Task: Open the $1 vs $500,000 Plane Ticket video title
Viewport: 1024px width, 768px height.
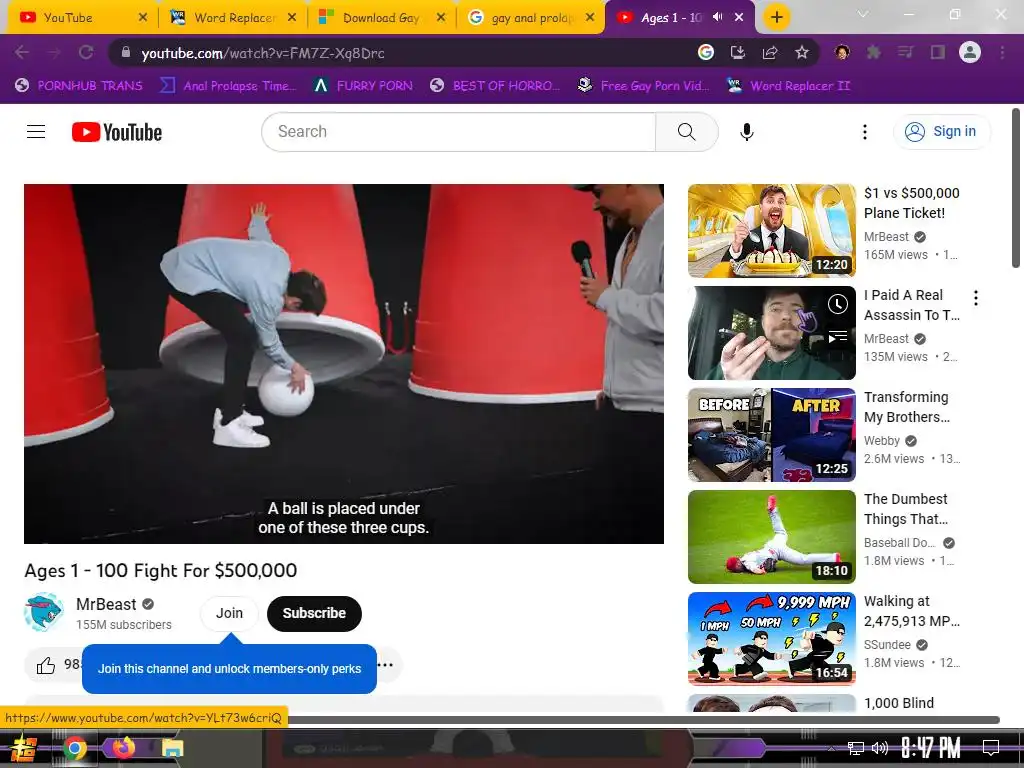Action: click(912, 203)
